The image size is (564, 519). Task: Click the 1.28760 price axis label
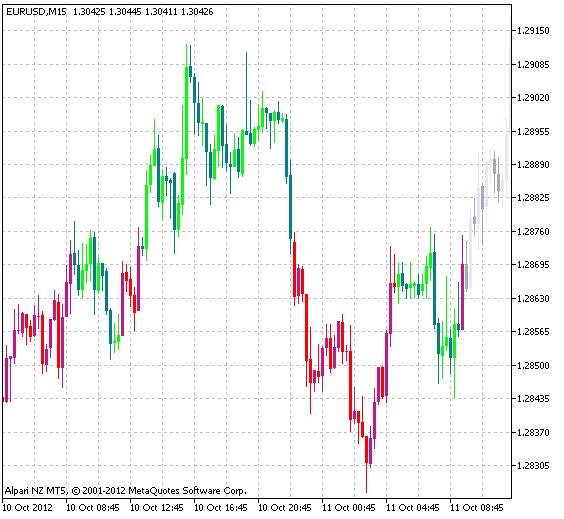click(533, 232)
